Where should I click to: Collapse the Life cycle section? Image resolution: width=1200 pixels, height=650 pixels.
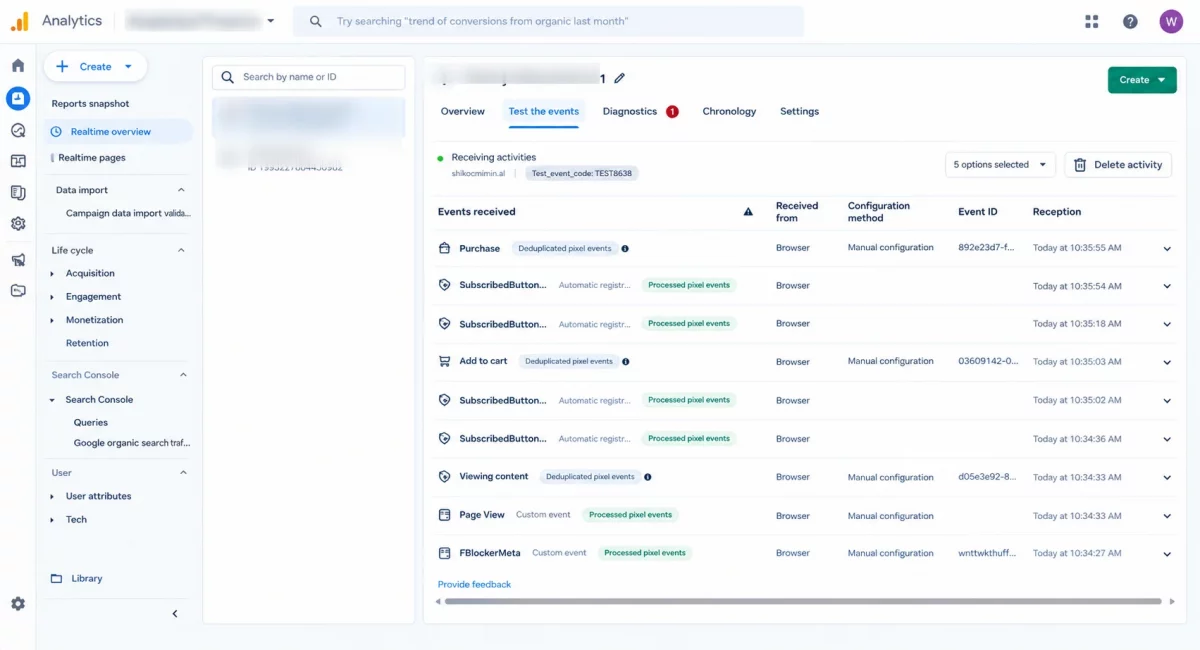[182, 250]
